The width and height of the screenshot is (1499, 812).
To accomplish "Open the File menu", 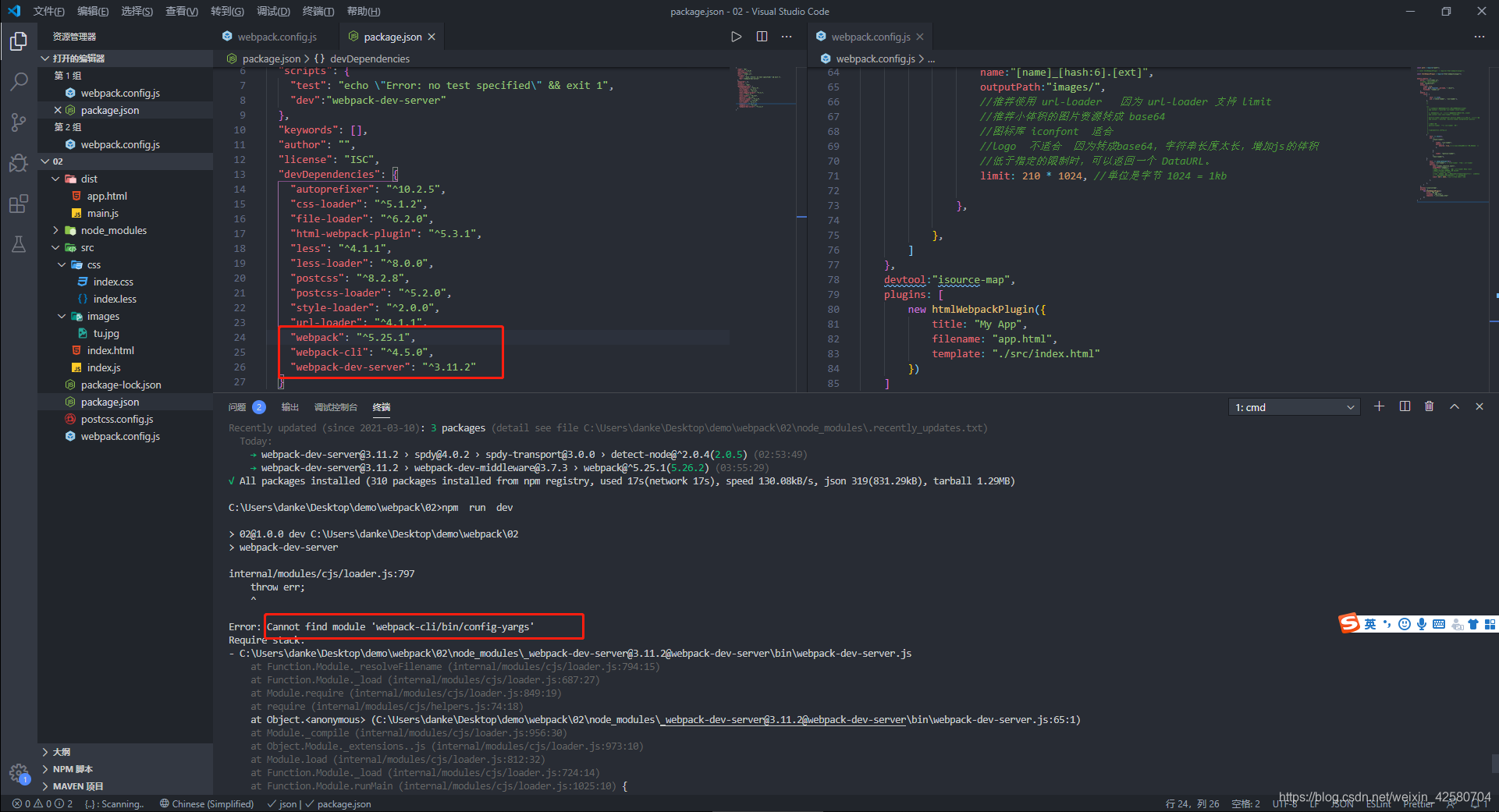I will 48,11.
